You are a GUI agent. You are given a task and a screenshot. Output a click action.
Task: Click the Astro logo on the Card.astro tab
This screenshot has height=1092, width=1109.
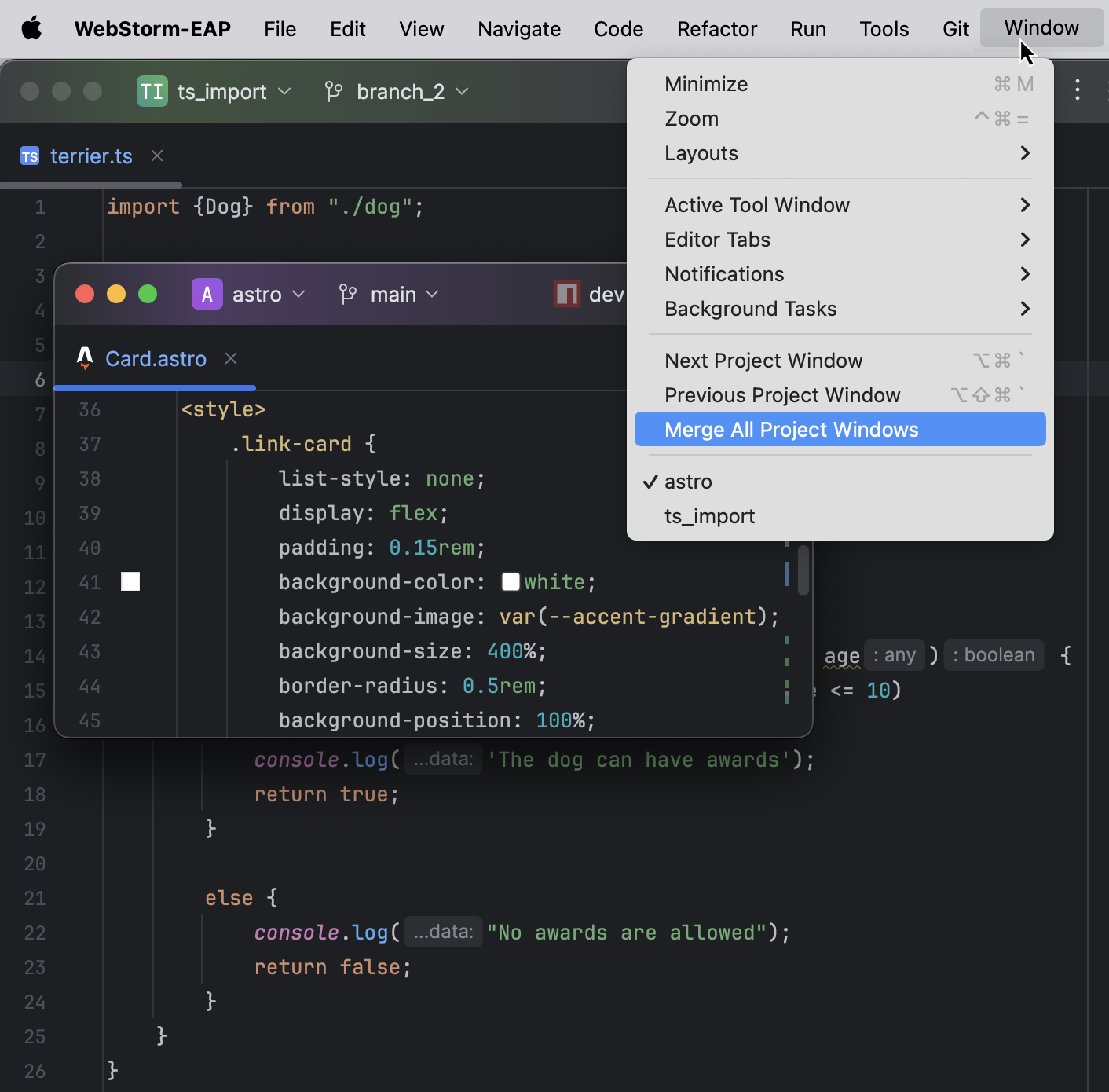pos(85,358)
